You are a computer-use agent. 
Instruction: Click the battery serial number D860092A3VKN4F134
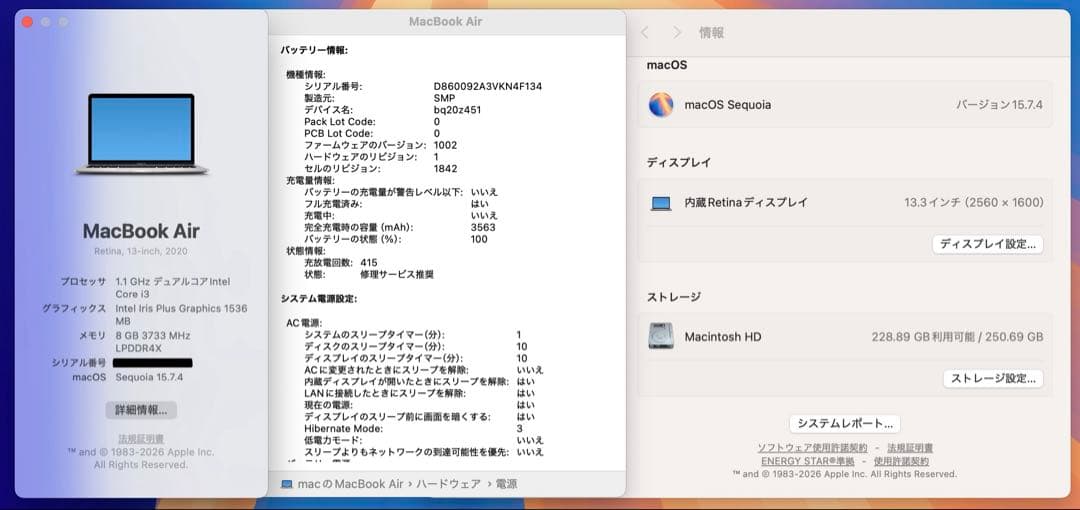click(x=488, y=87)
